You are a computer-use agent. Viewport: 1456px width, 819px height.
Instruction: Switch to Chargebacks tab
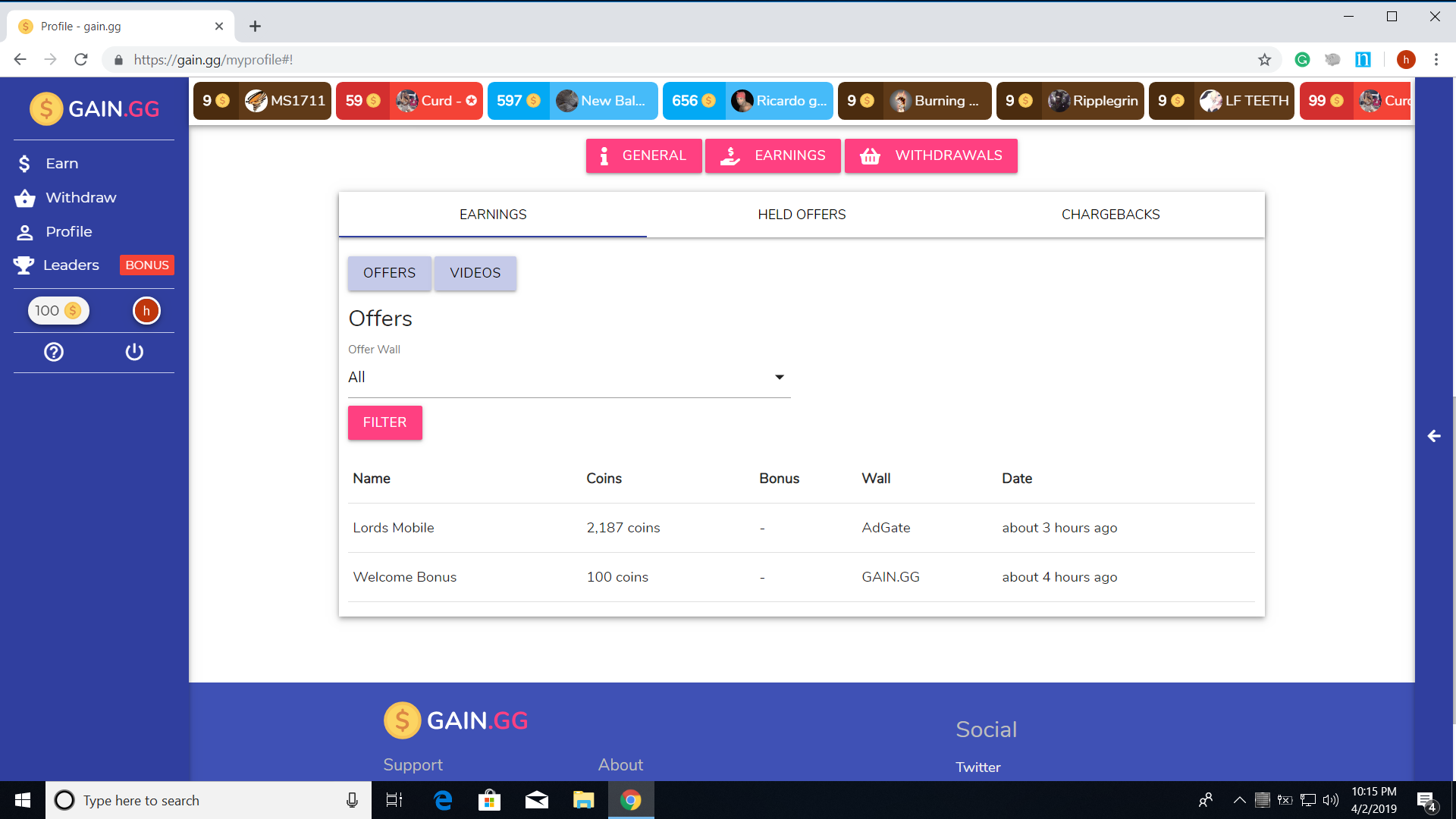[1110, 215]
